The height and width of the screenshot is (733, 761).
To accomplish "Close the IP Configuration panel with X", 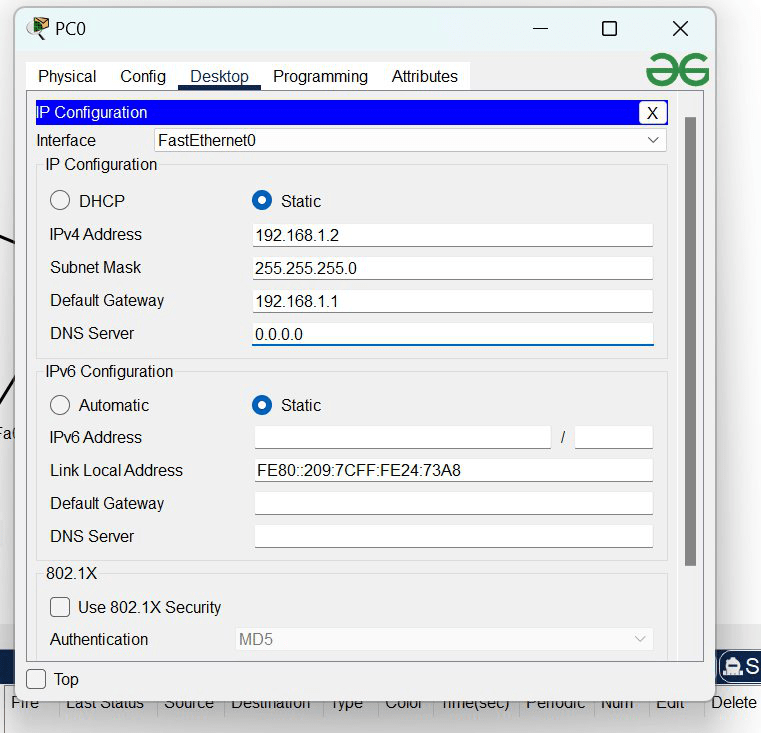I will (x=652, y=113).
